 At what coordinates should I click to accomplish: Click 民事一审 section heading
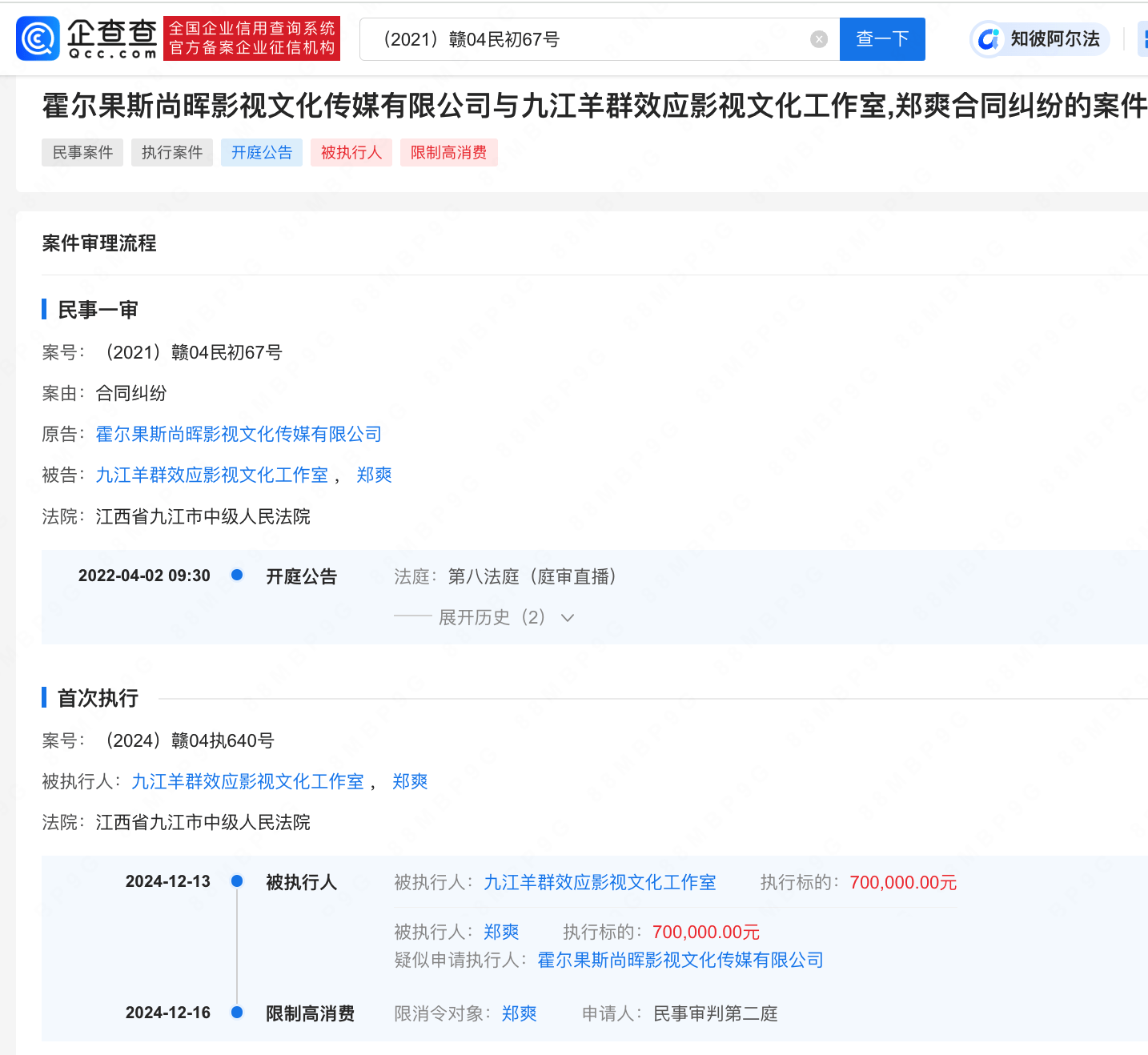98,310
